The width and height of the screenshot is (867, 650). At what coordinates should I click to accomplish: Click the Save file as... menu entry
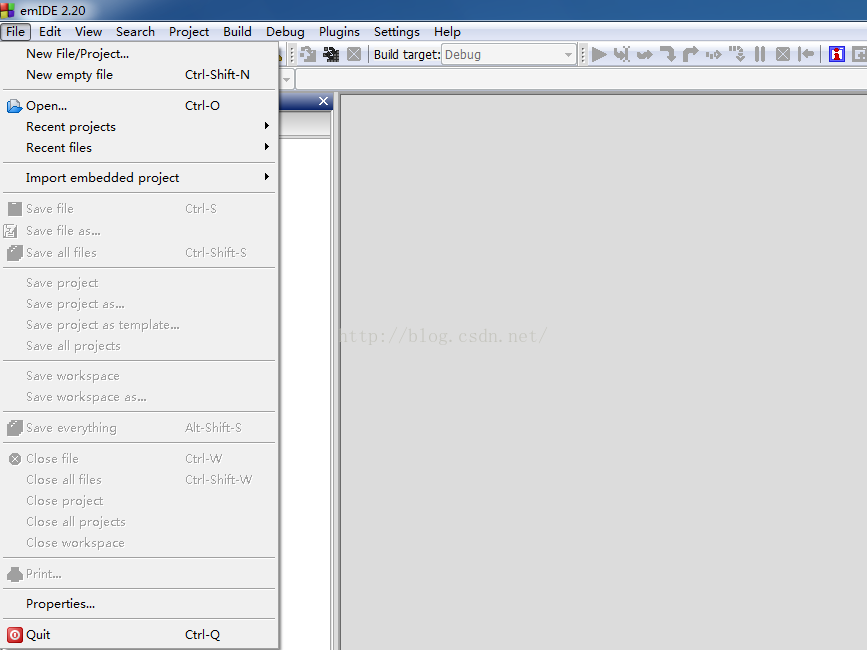(139, 230)
